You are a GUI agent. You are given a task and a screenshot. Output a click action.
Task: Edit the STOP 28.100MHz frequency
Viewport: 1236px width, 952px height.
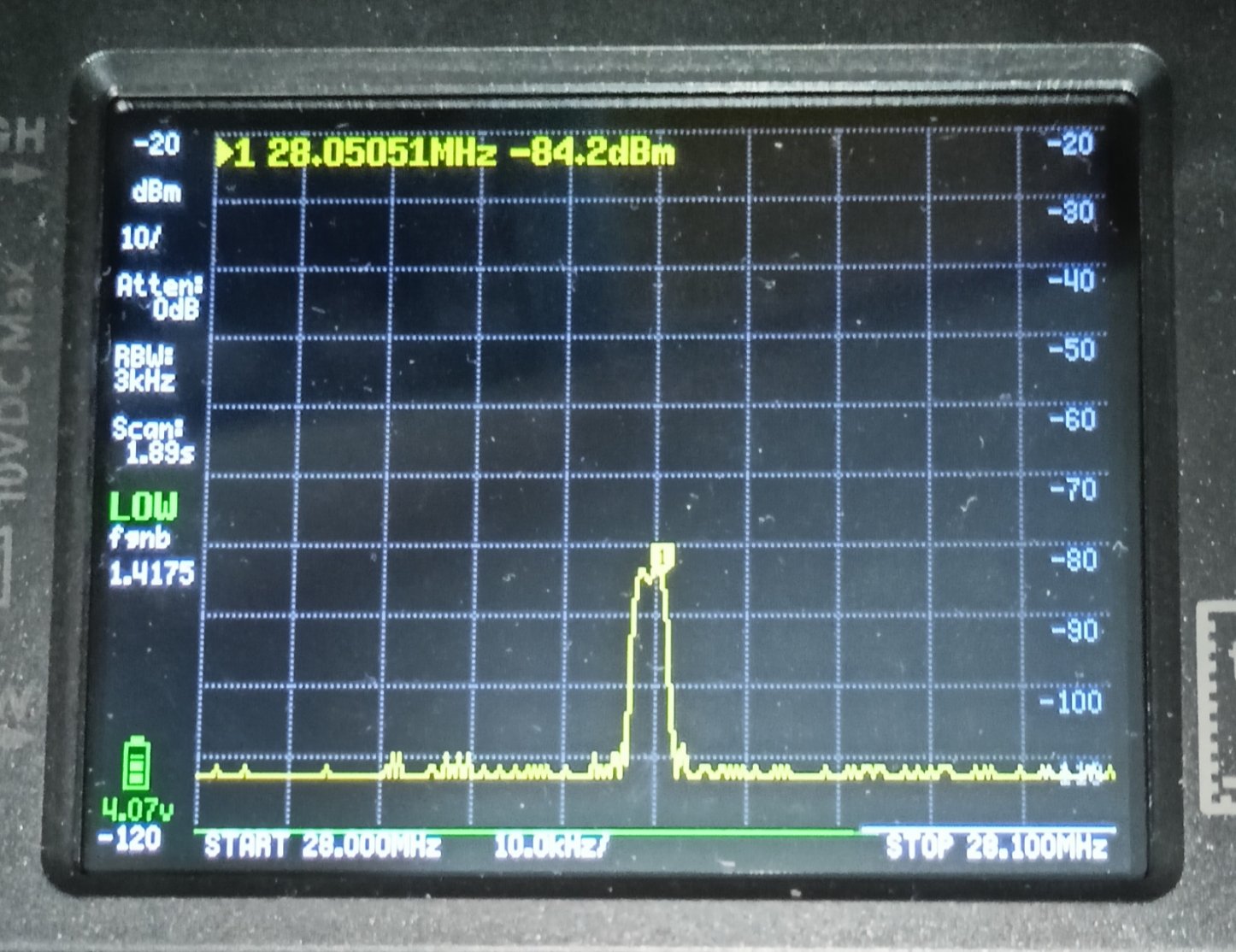pos(996,848)
